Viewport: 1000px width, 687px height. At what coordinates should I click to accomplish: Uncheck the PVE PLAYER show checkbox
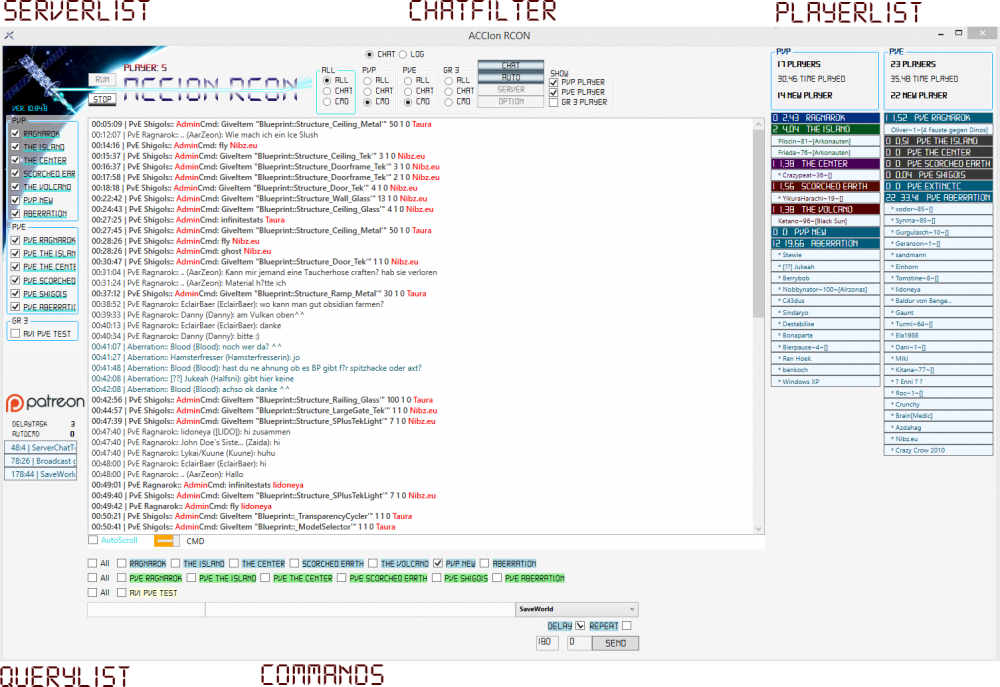[x=554, y=92]
